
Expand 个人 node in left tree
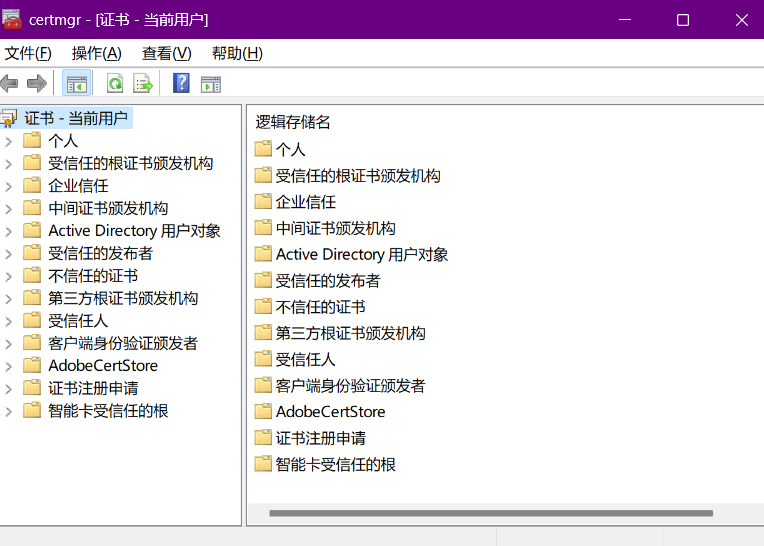click(x=9, y=141)
